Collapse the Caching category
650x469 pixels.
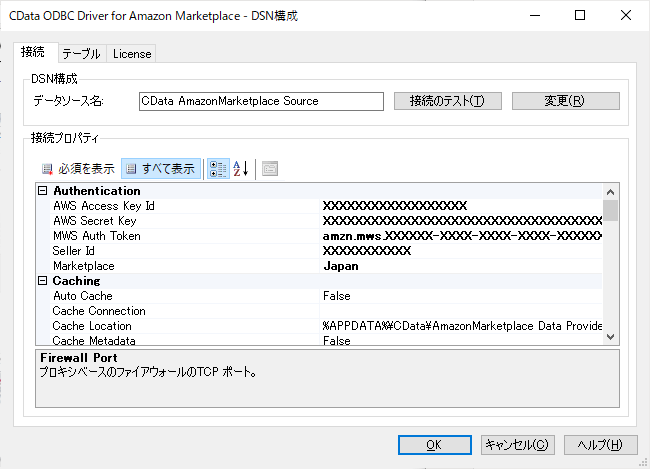[42, 281]
